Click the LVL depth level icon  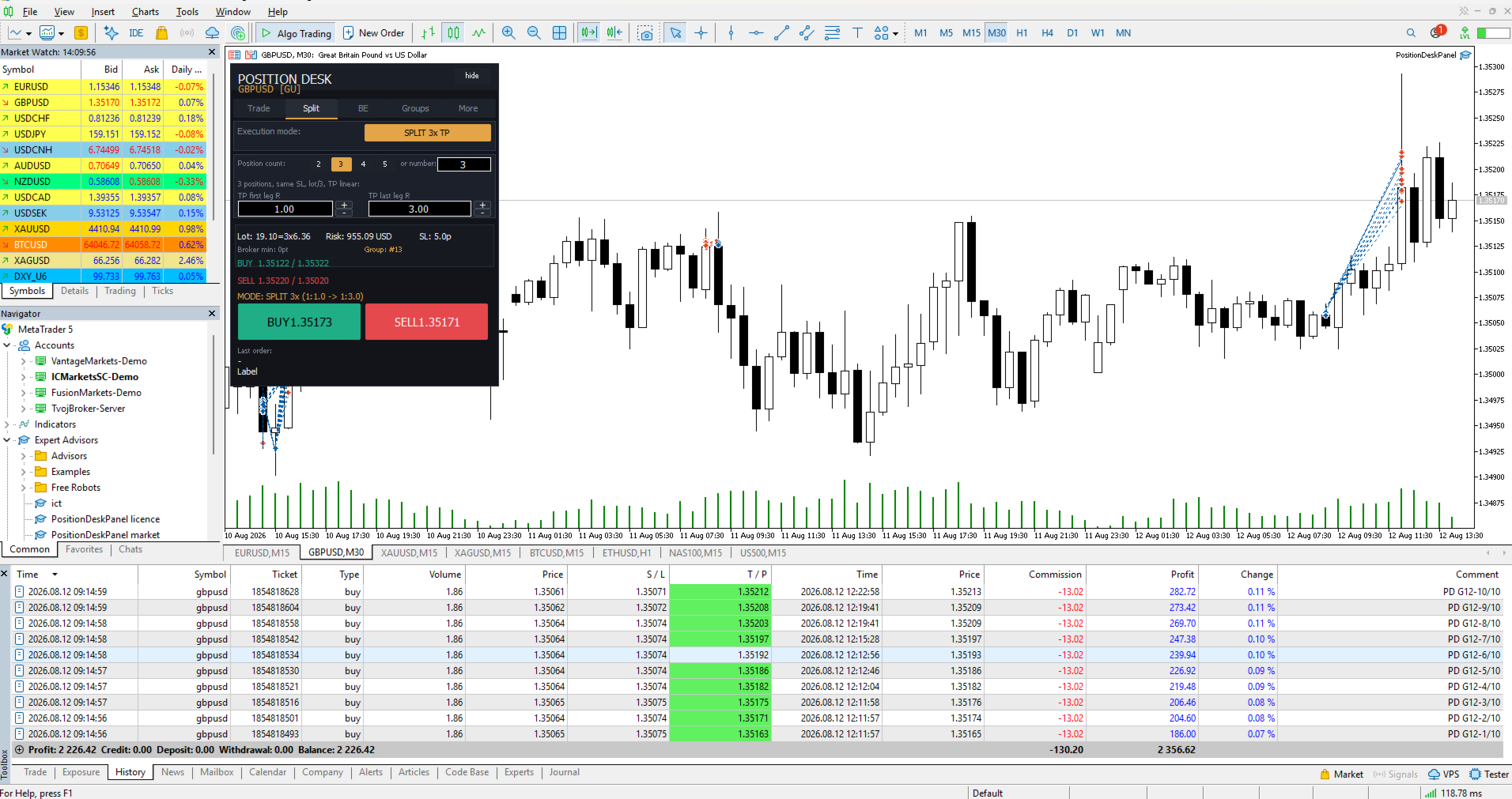click(1465, 33)
